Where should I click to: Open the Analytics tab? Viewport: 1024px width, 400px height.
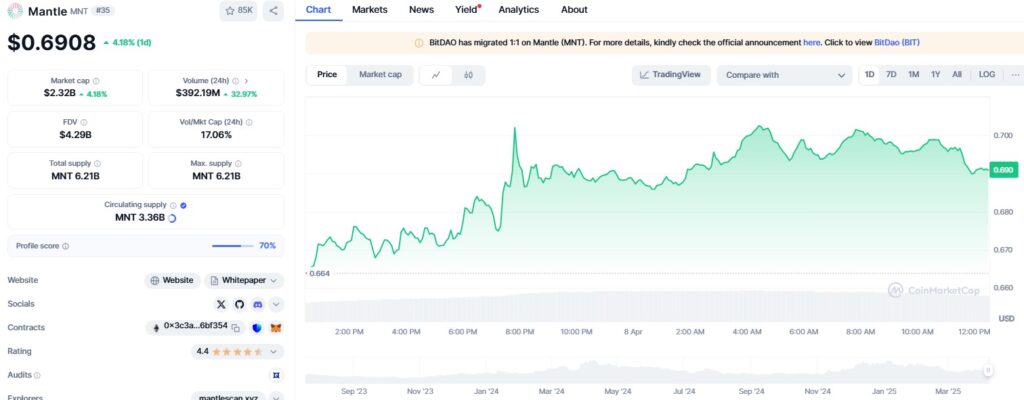coord(518,10)
